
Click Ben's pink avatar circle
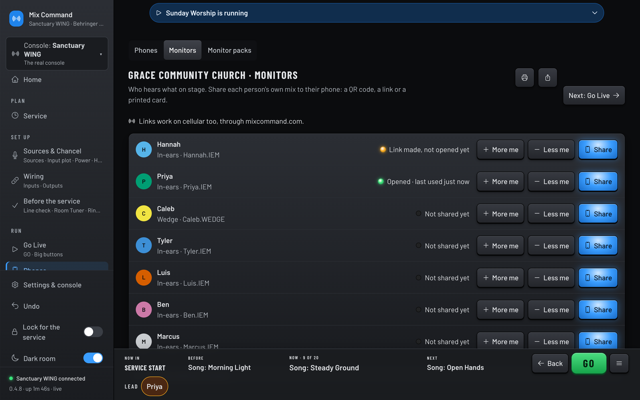pyautogui.click(x=144, y=309)
